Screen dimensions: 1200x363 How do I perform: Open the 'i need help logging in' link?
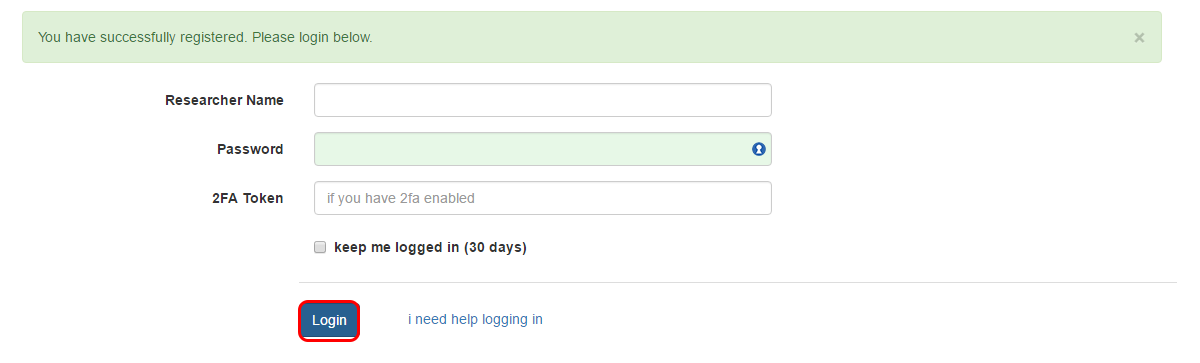click(x=475, y=320)
